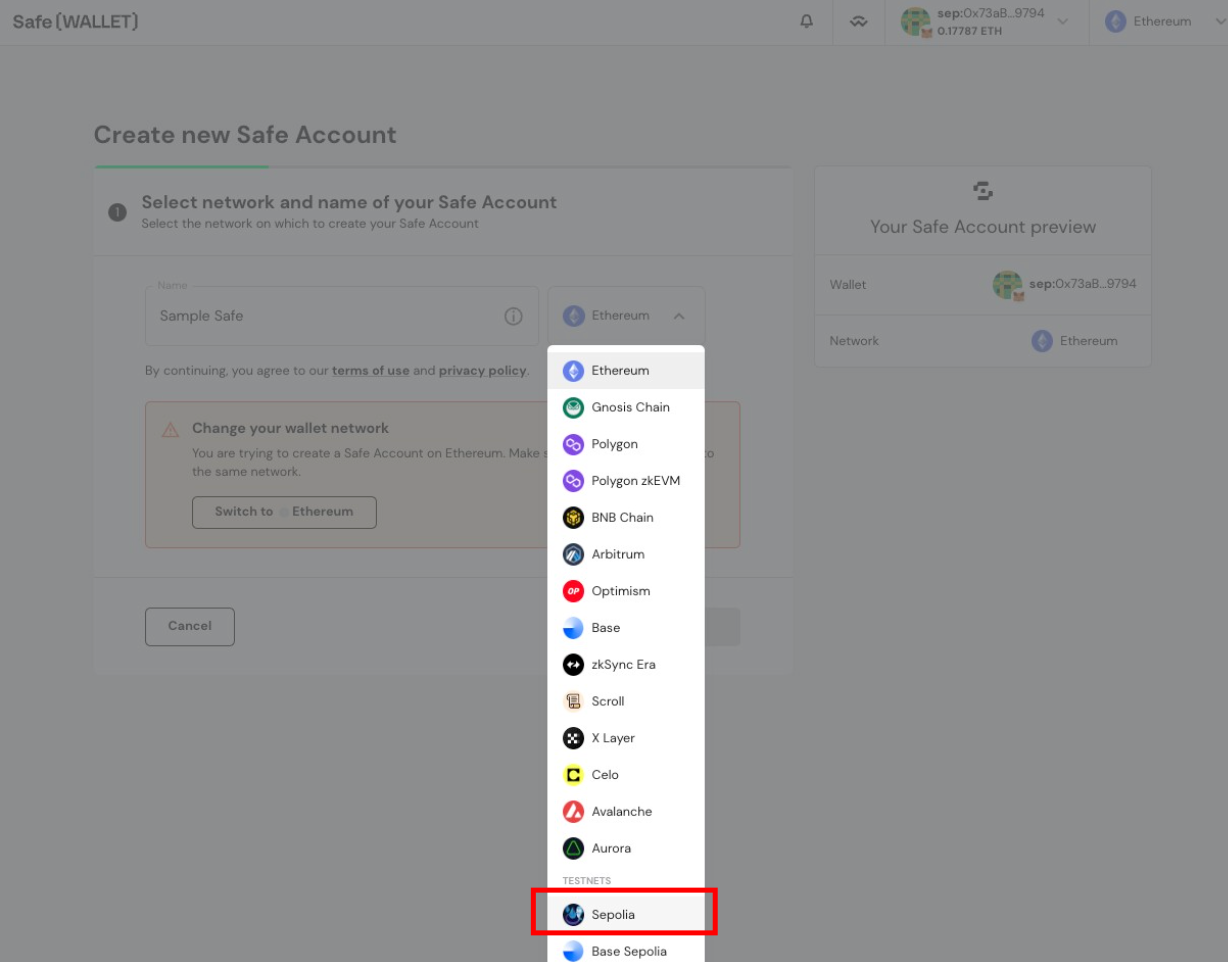Select Polygon zkEVM option
The height and width of the screenshot is (962, 1228).
tap(626, 481)
